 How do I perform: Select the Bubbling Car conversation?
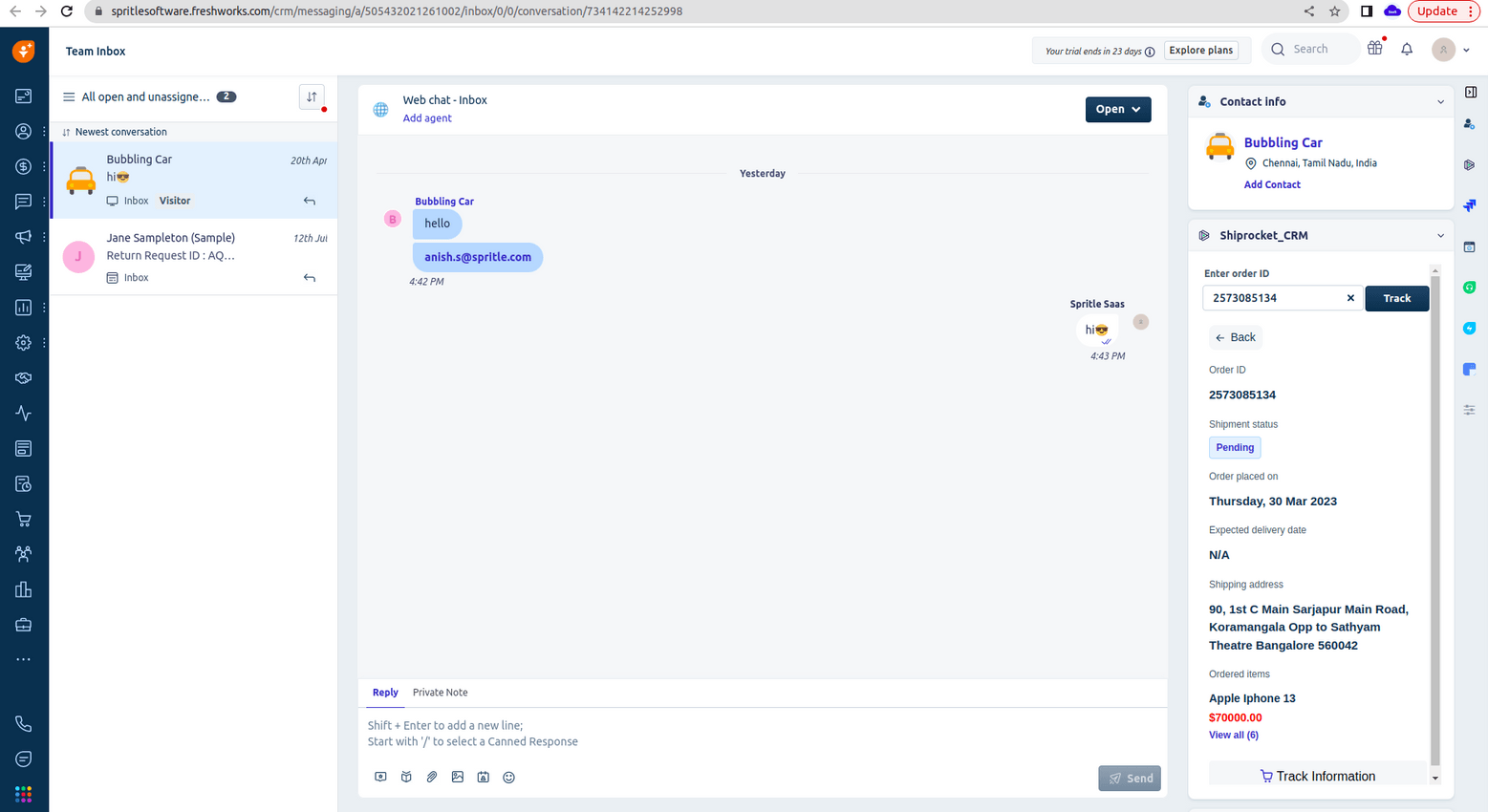click(194, 181)
